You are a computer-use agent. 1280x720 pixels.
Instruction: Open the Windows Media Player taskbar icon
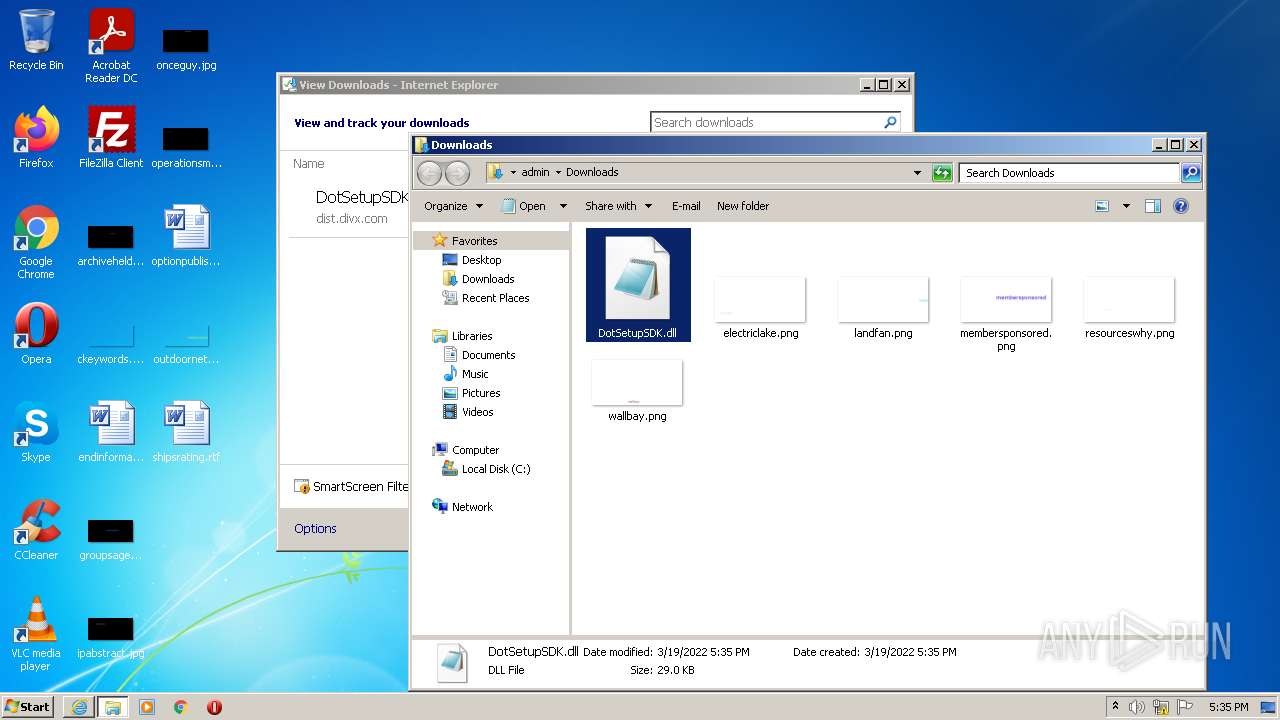click(x=147, y=707)
